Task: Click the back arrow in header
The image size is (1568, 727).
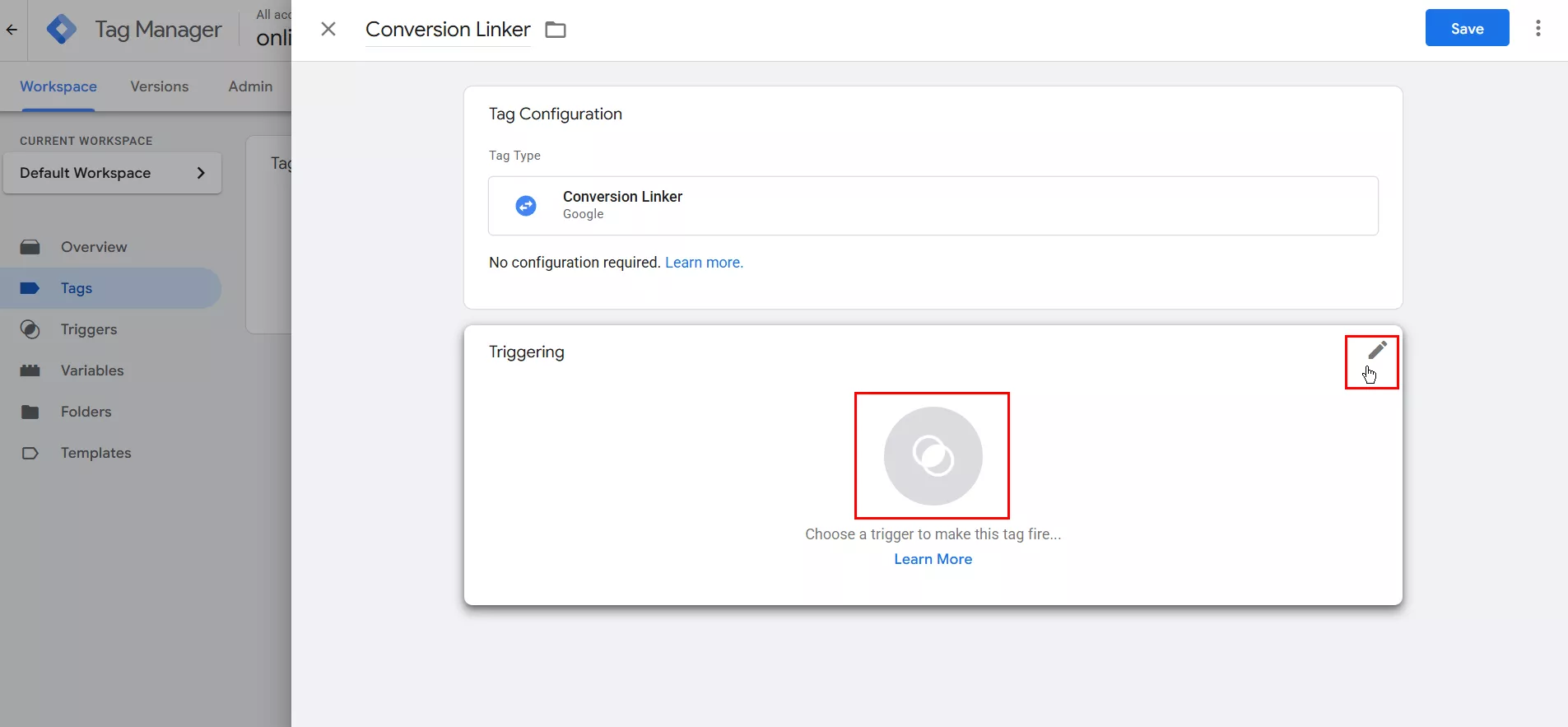Action: 12,30
